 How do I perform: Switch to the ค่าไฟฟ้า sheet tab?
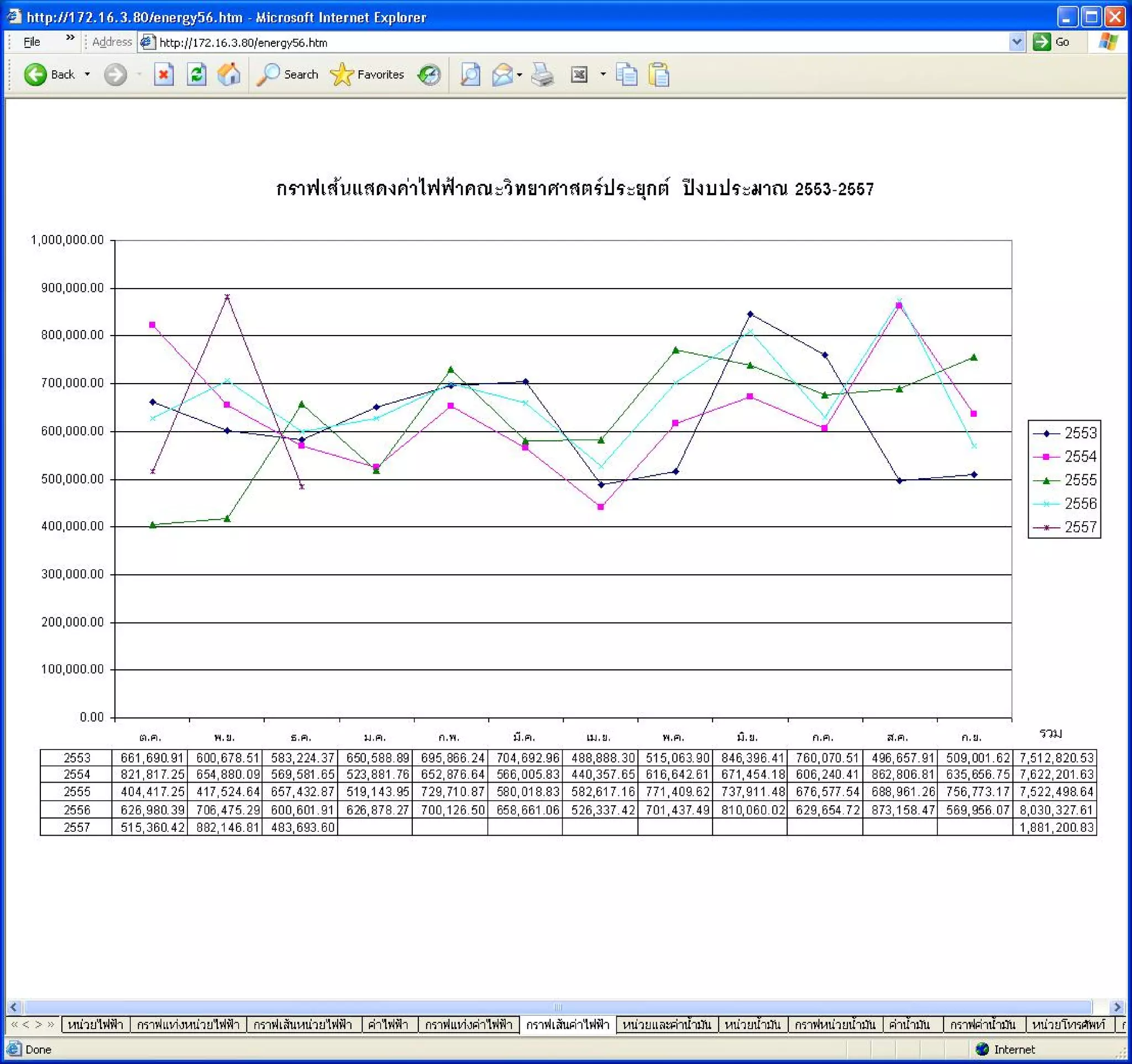388,1024
